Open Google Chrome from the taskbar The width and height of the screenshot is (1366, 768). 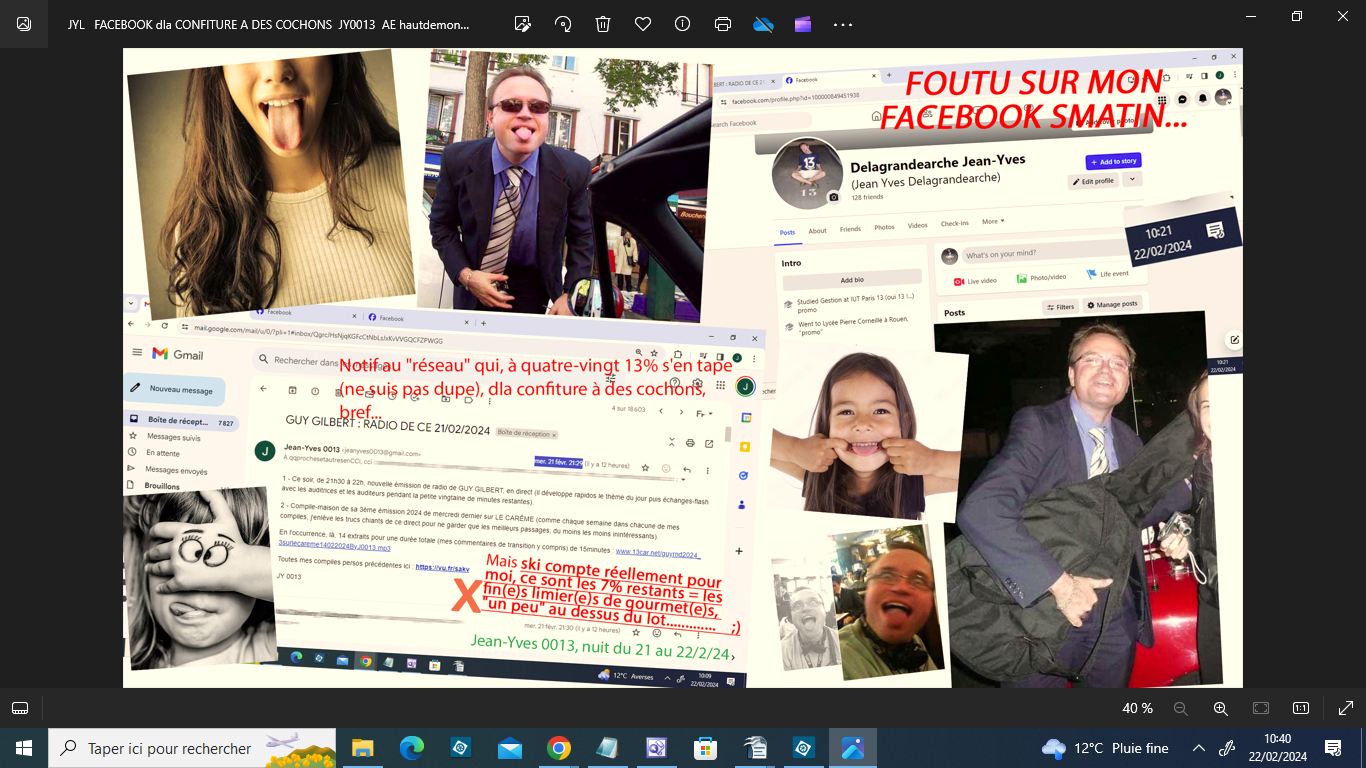[559, 748]
